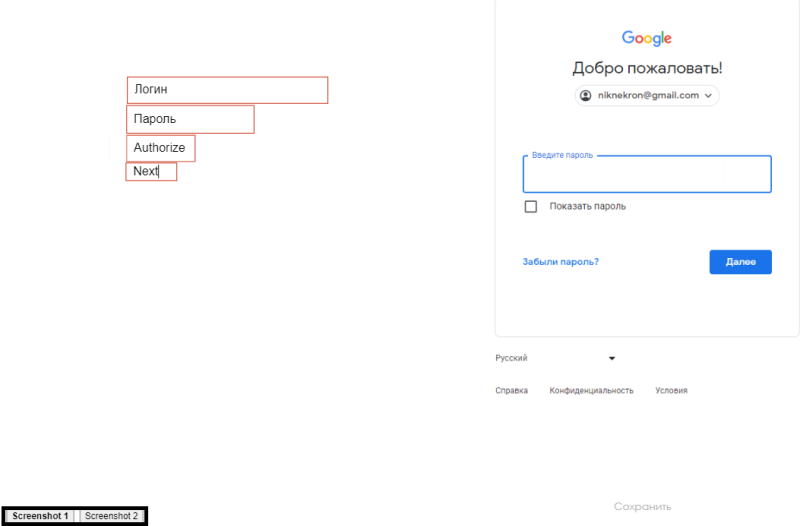
Task: Open the Русский language selector
Action: click(x=555, y=358)
